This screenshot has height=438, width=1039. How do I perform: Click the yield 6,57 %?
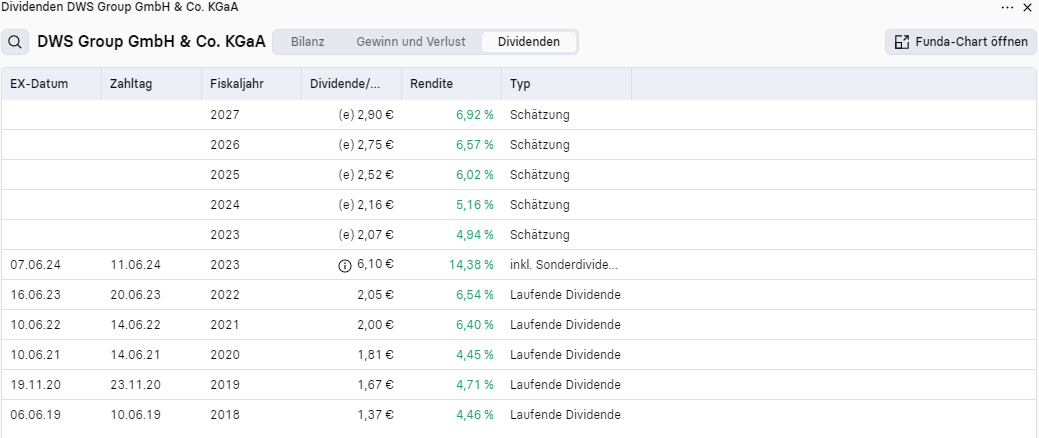[474, 144]
